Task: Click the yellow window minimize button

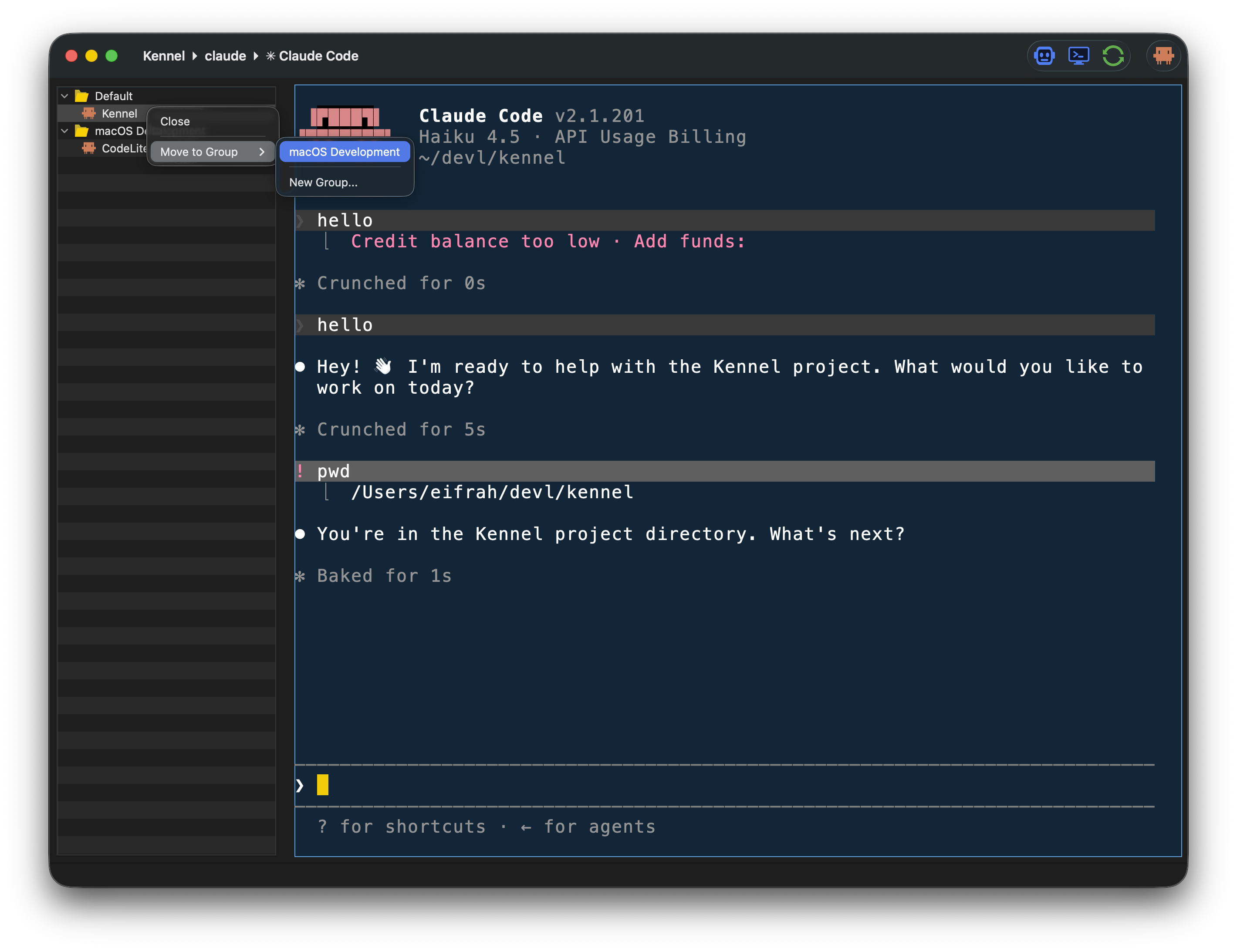Action: pyautogui.click(x=91, y=55)
